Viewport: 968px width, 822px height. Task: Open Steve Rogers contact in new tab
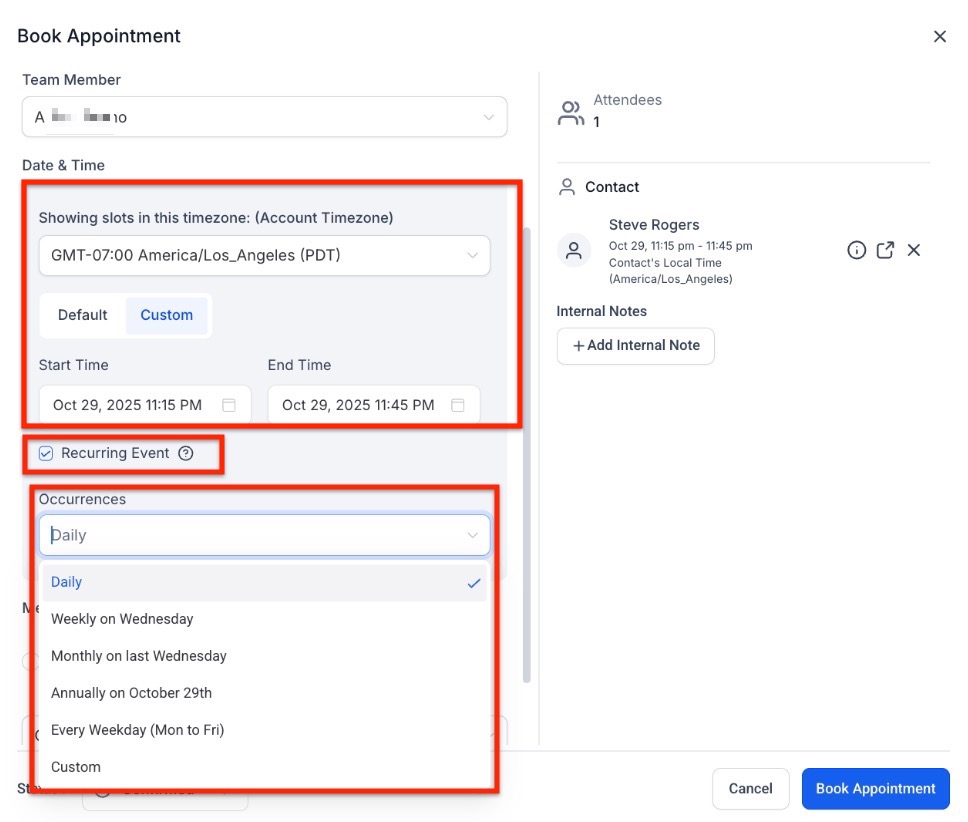click(885, 250)
